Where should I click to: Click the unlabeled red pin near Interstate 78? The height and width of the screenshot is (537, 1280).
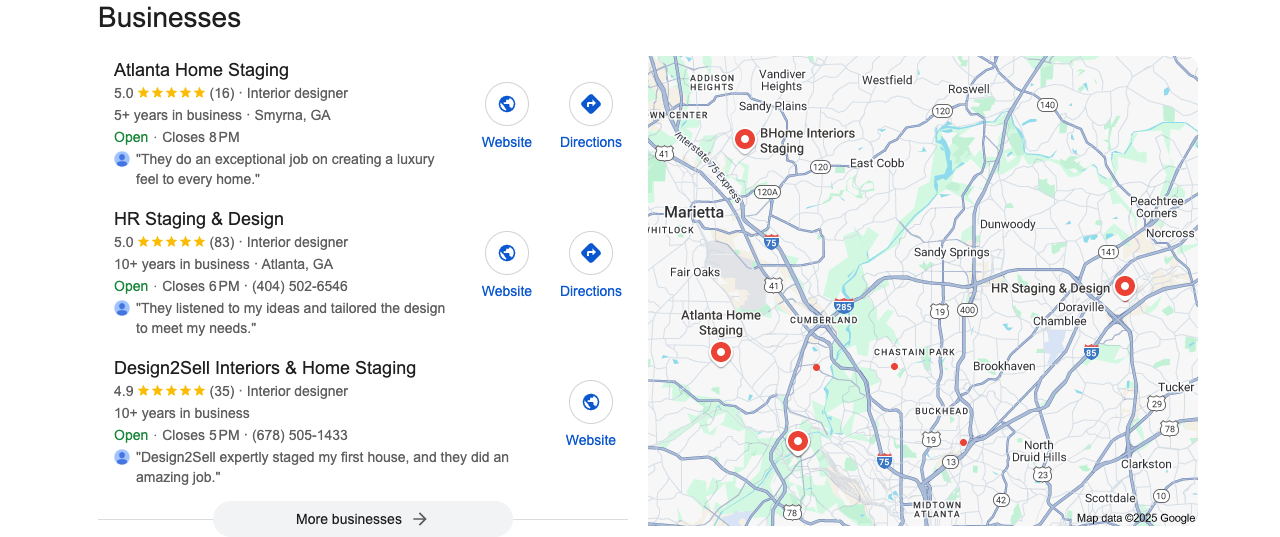[x=797, y=442]
